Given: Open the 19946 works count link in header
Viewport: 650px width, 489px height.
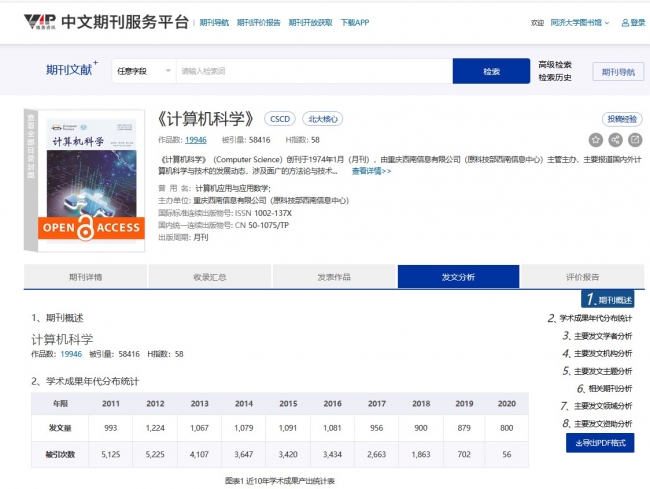Looking at the screenshot, I should coord(196,140).
